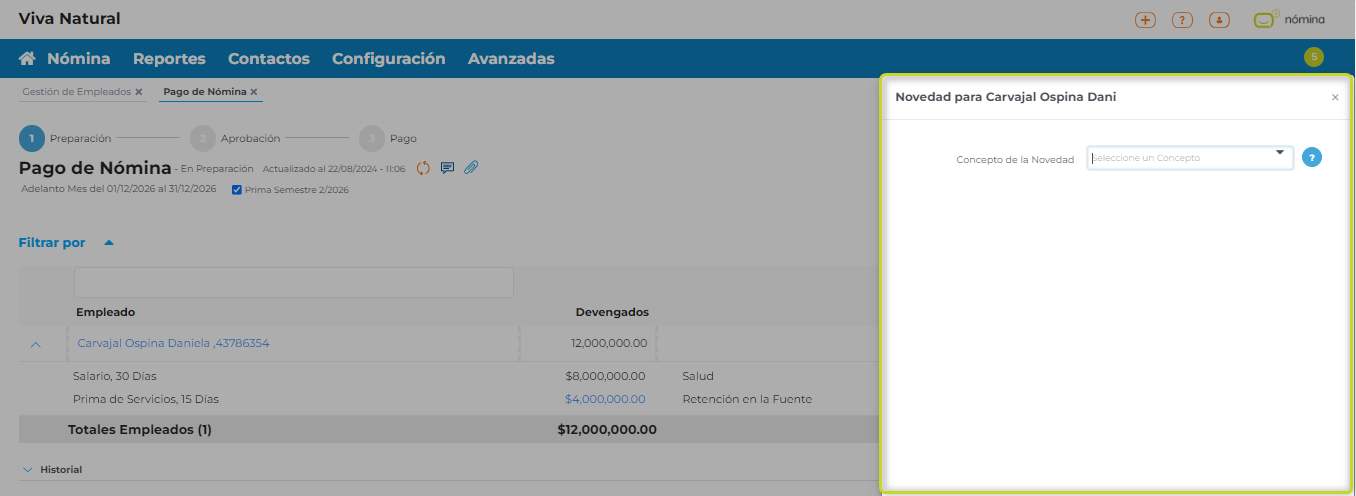The image size is (1356, 496).
Task: Click the $4,000,000.00 Prima de Servicios amount
Action: (605, 399)
